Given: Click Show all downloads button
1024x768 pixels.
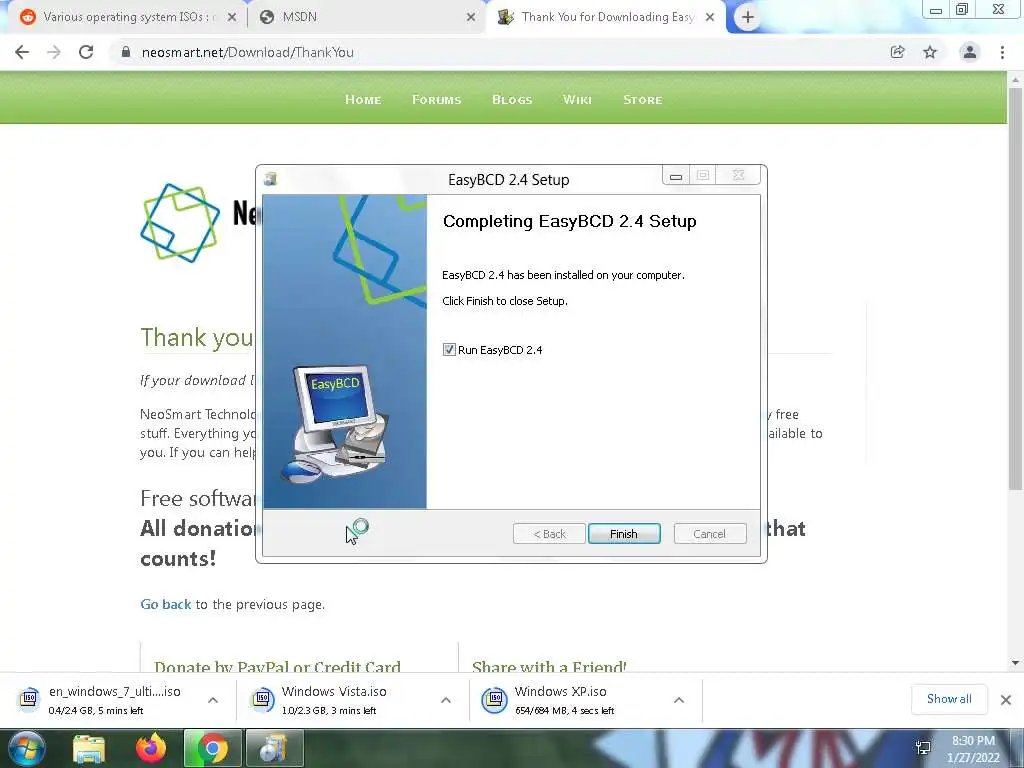Looking at the screenshot, I should tap(949, 699).
